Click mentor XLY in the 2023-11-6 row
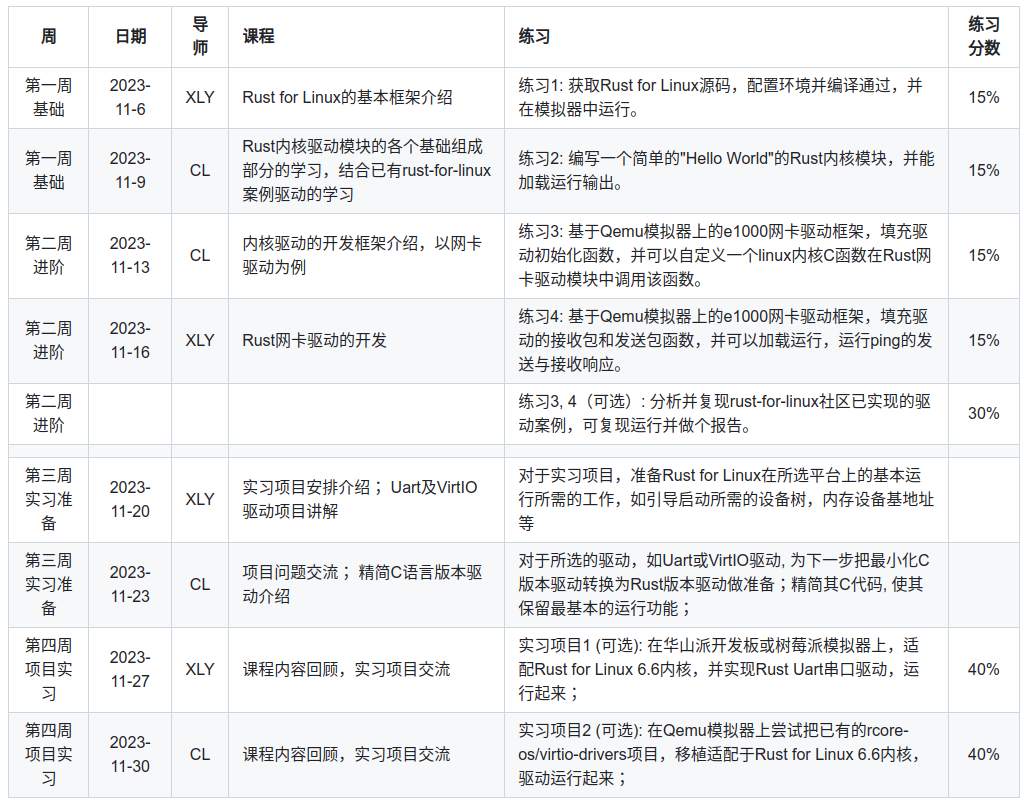This screenshot has width=1028, height=808. pos(200,98)
